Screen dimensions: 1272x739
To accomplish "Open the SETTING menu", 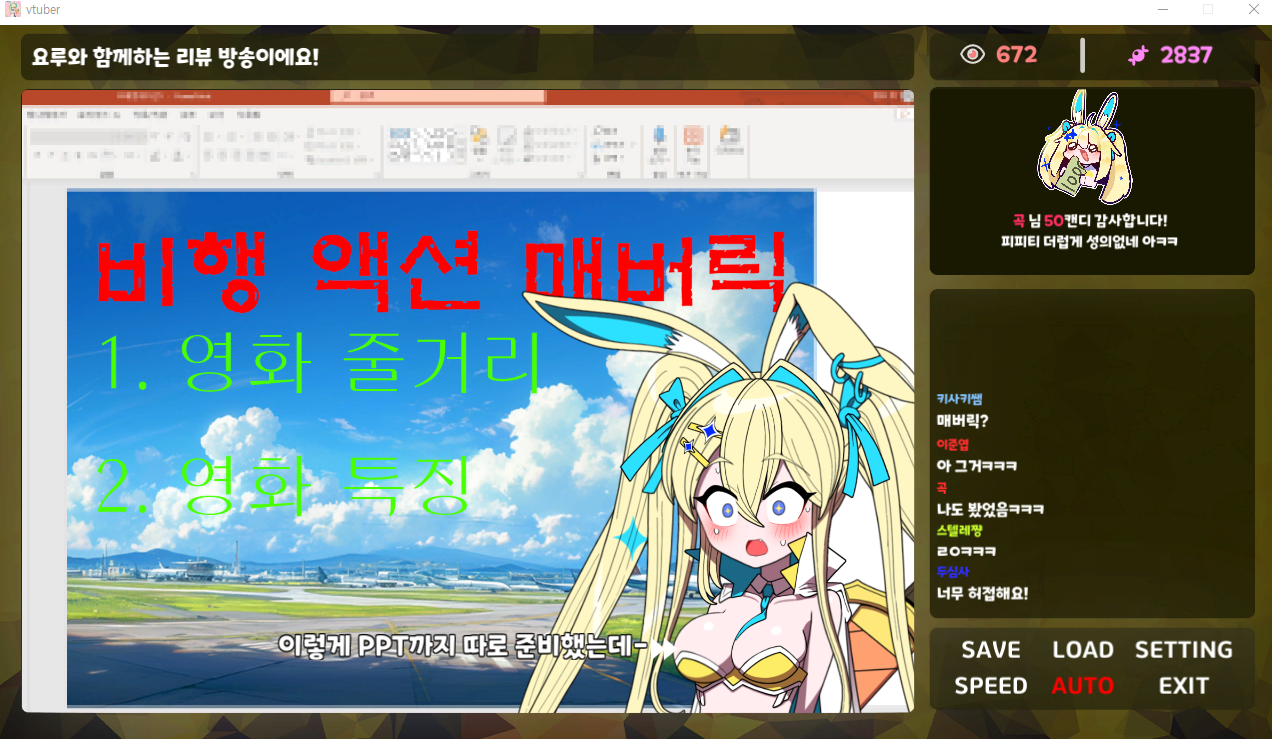I will [x=1184, y=650].
